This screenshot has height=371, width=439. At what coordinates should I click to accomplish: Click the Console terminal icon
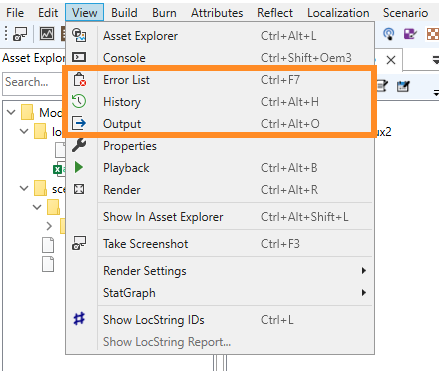point(79,57)
